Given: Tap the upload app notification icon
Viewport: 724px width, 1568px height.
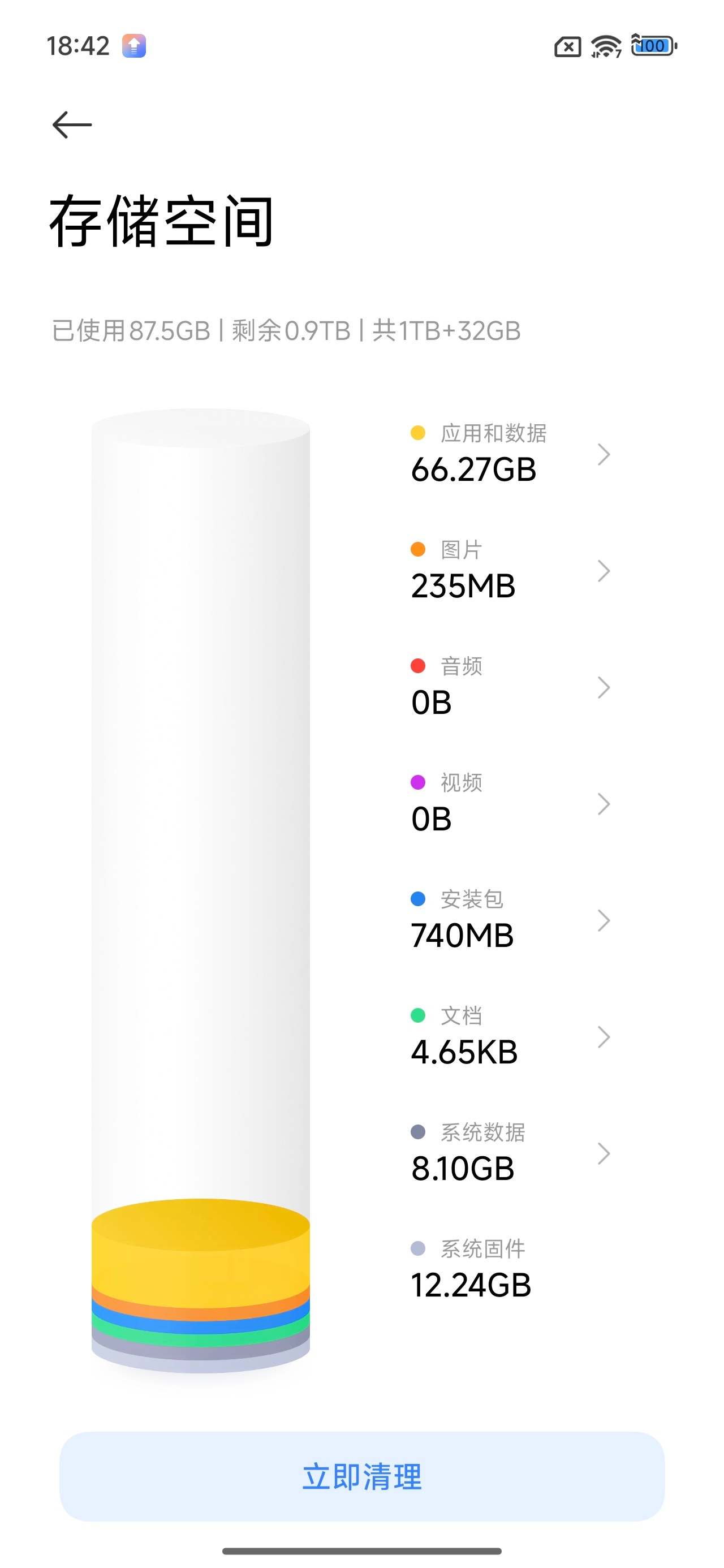Looking at the screenshot, I should [134, 46].
